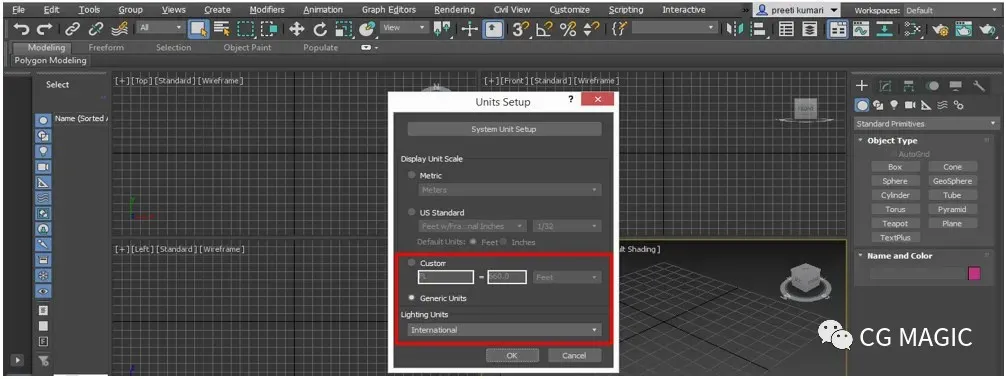Click Select and Manipulate crosshair icon
The width and height of the screenshot is (1006, 379).
pyautogui.click(x=469, y=29)
